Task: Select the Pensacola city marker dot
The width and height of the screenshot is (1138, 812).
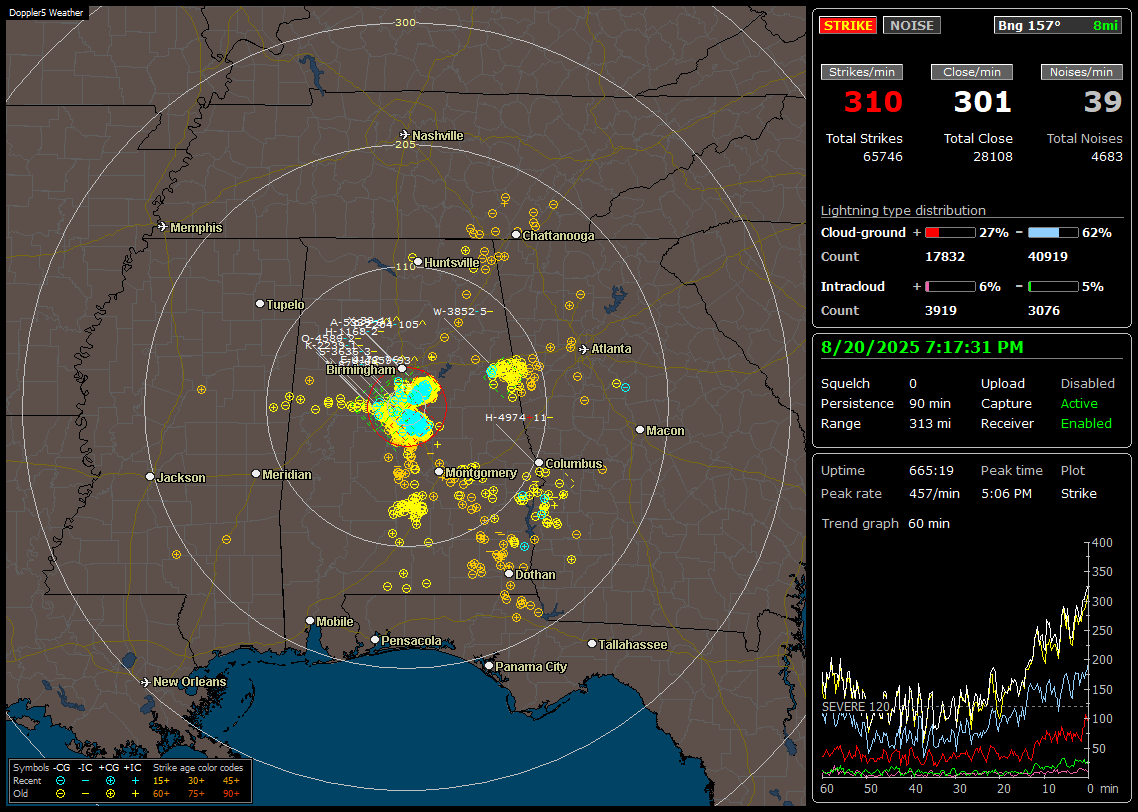Action: [375, 639]
